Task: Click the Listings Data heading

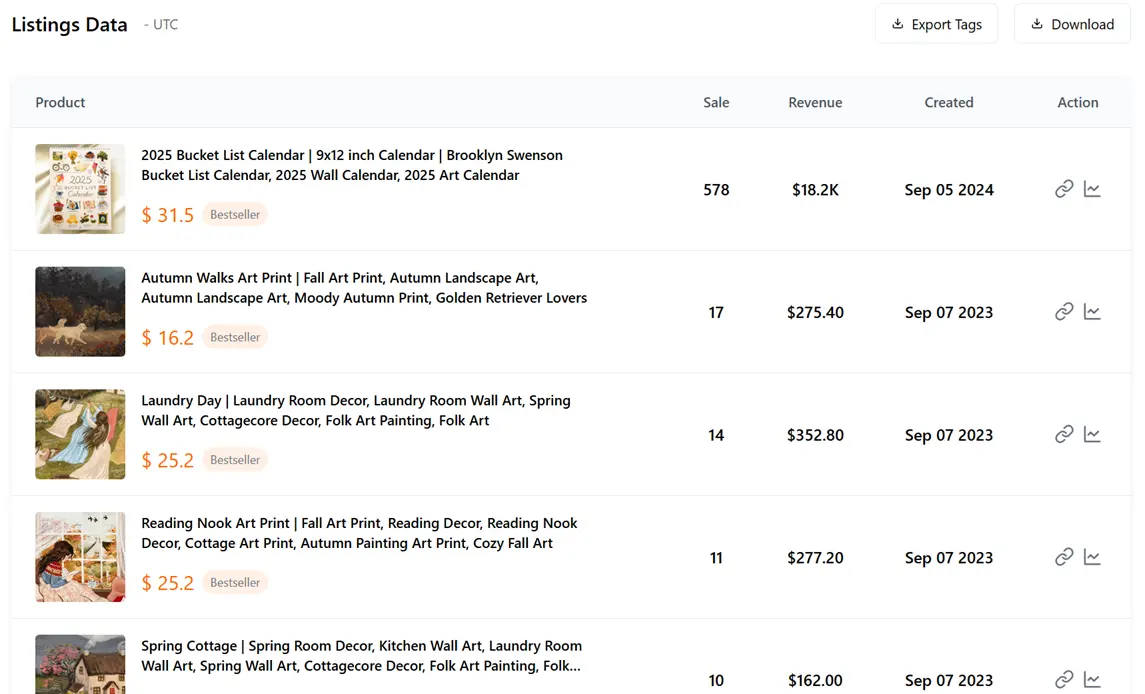Action: point(69,25)
